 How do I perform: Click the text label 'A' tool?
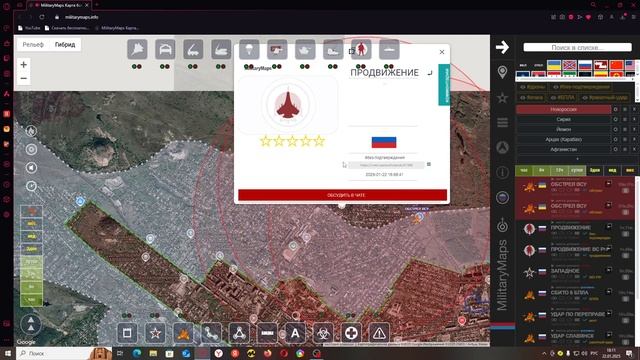click(295, 333)
